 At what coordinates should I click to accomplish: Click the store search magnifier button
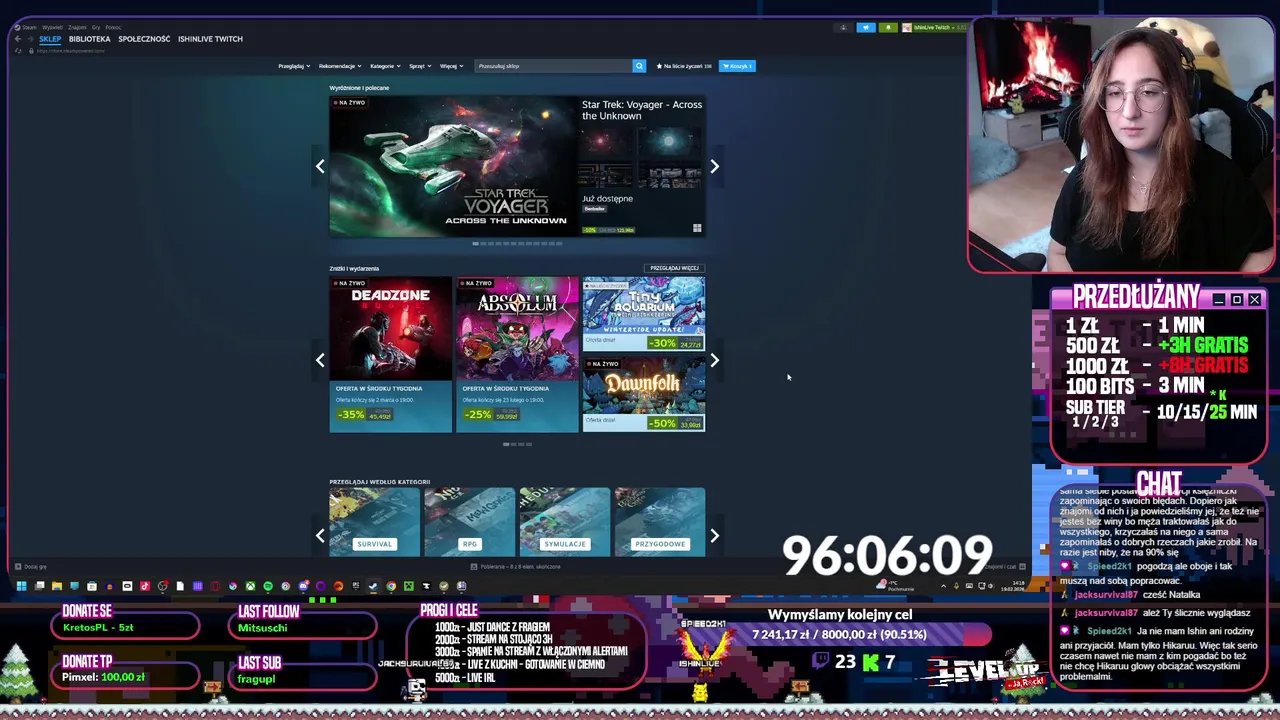[x=639, y=66]
